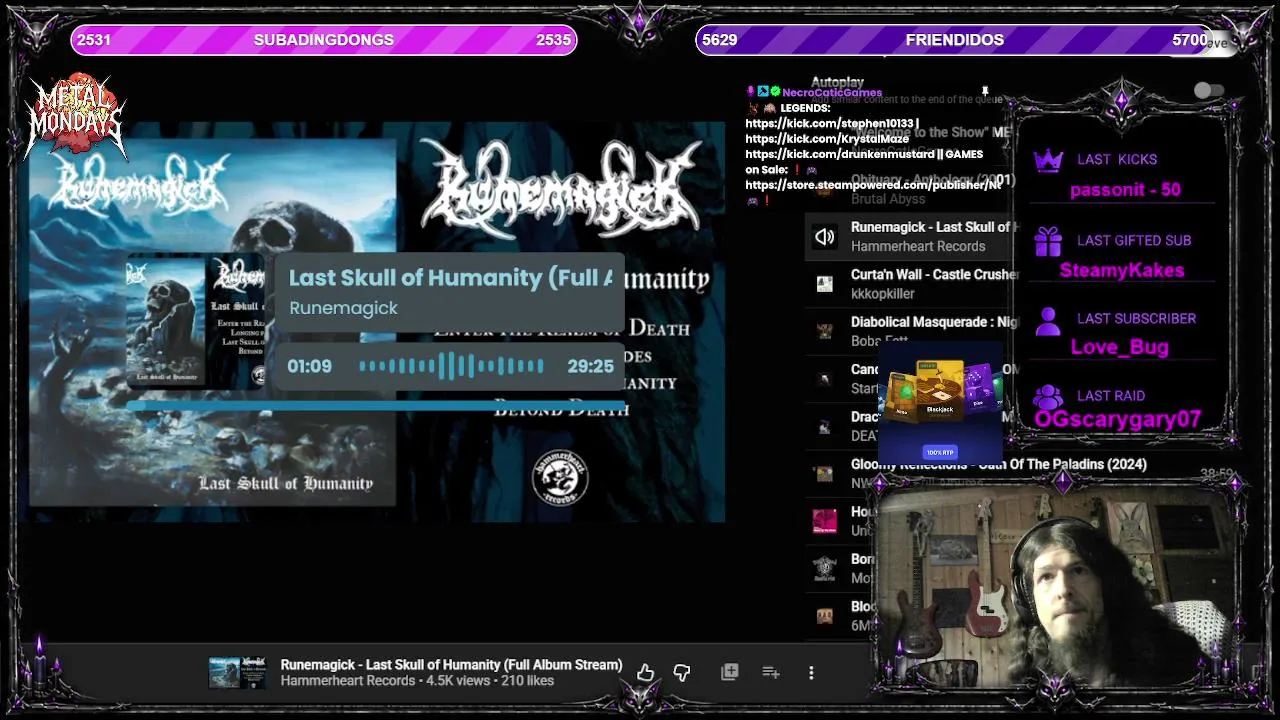Click the kick.com/KrystalMaze chat link
The width and height of the screenshot is (1280, 720).
coord(827,139)
